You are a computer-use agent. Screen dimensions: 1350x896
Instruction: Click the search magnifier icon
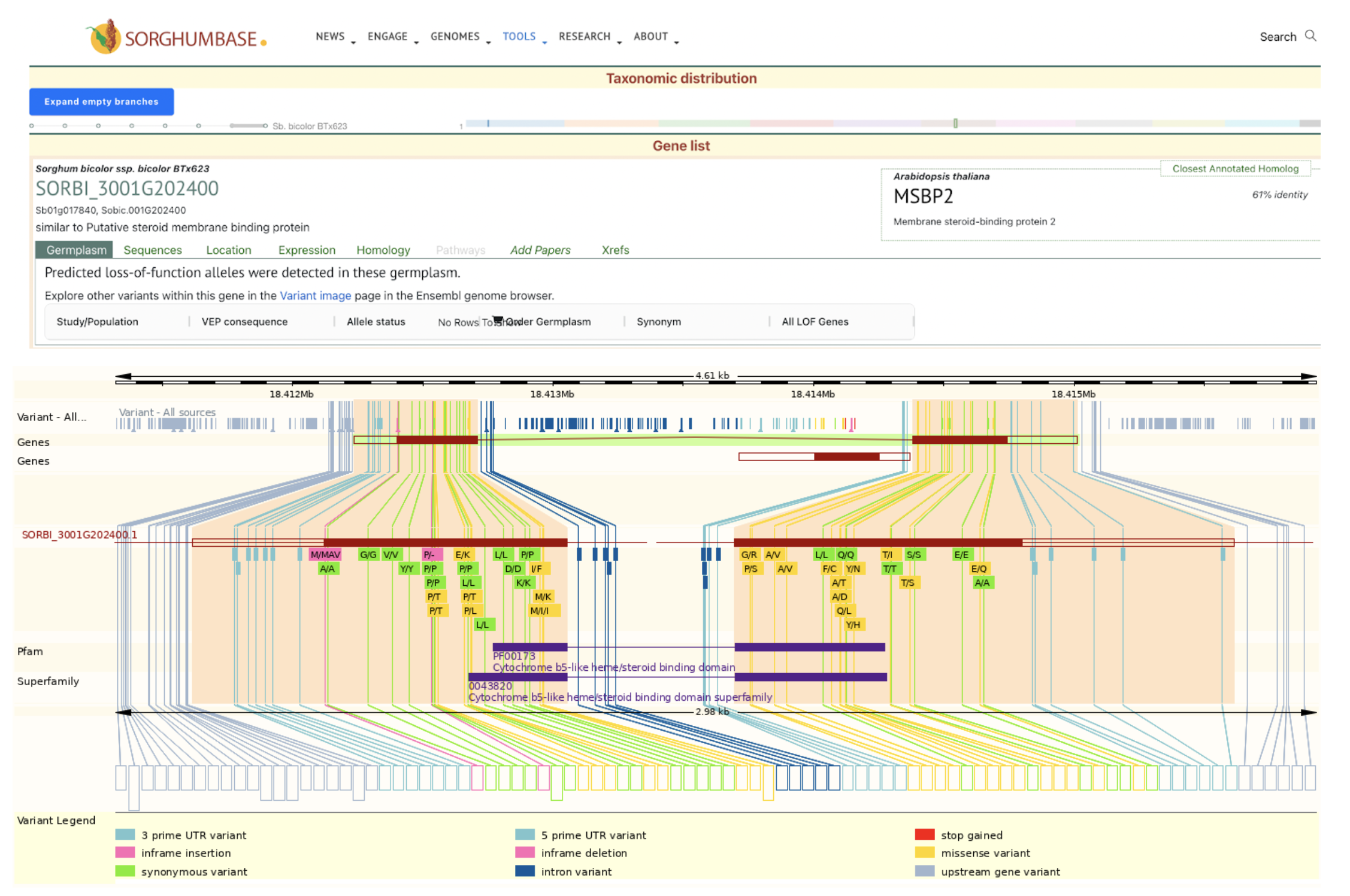1310,36
